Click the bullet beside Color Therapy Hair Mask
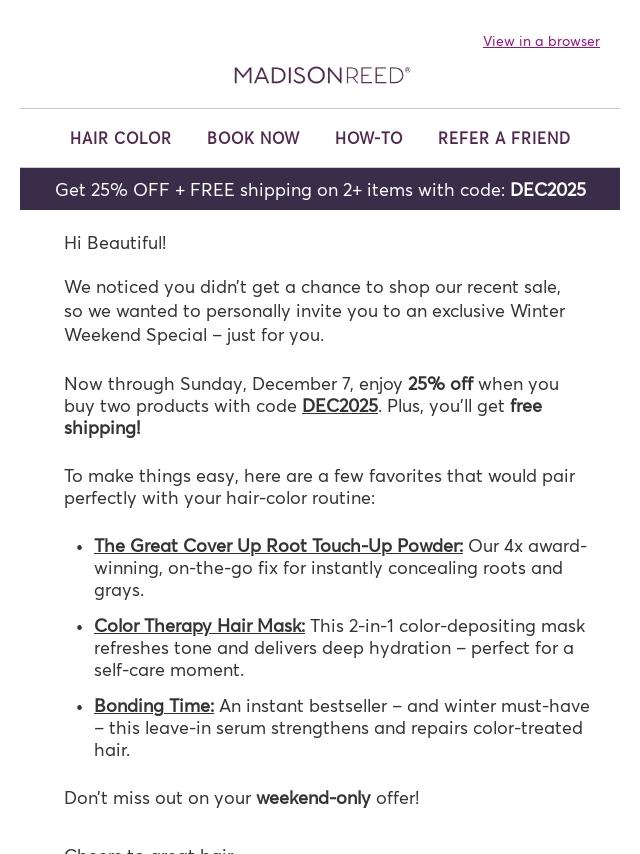Screen dimensions: 640x854 (x=79, y=628)
